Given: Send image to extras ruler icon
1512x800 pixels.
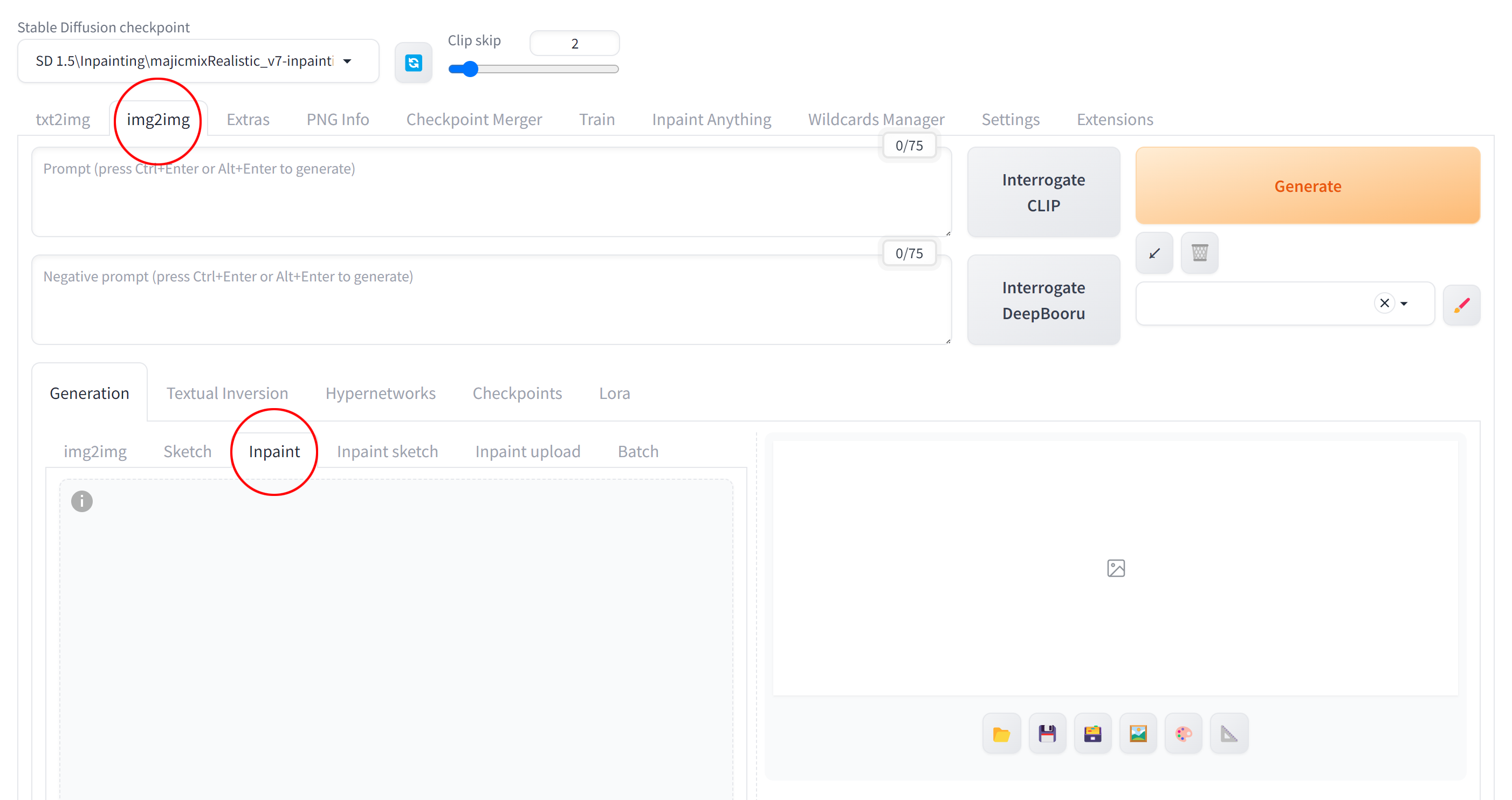Looking at the screenshot, I should pos(1228,733).
